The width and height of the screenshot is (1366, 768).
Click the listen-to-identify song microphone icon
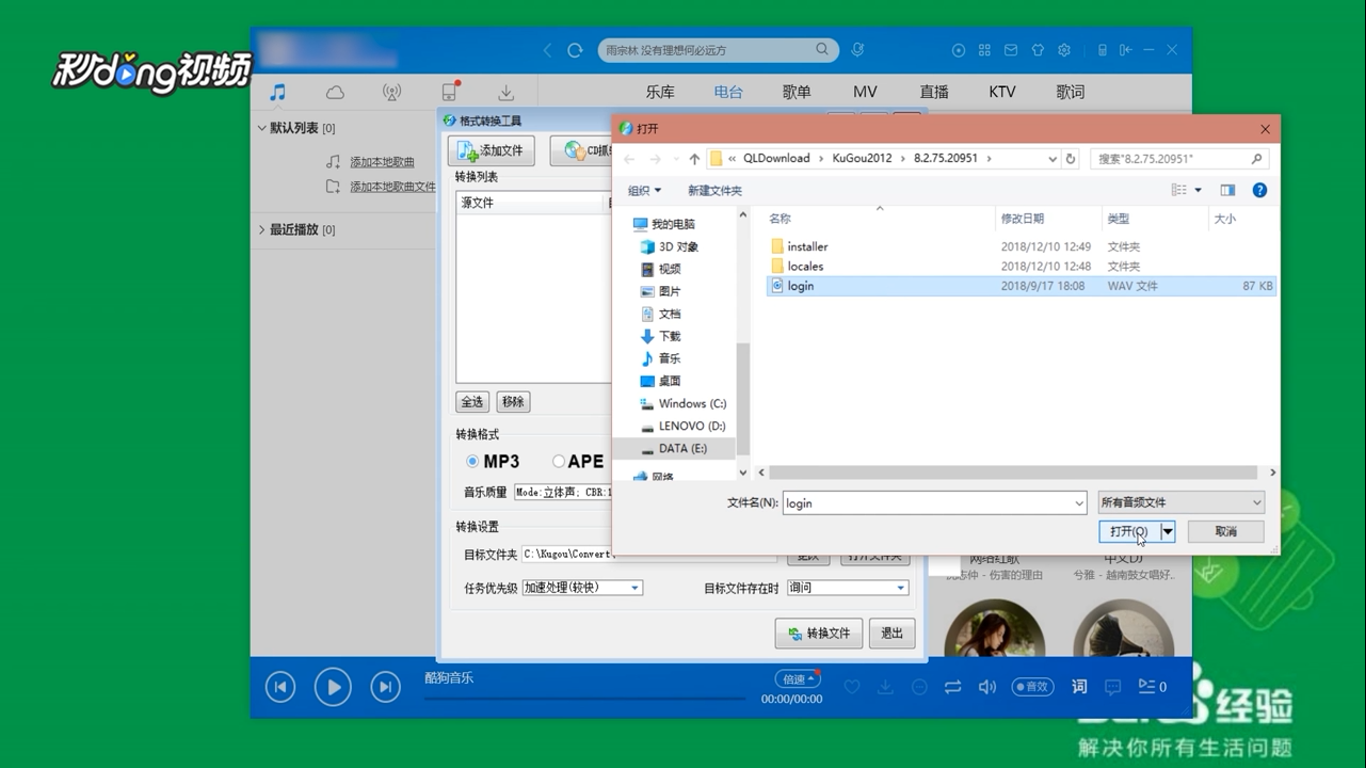pos(858,49)
